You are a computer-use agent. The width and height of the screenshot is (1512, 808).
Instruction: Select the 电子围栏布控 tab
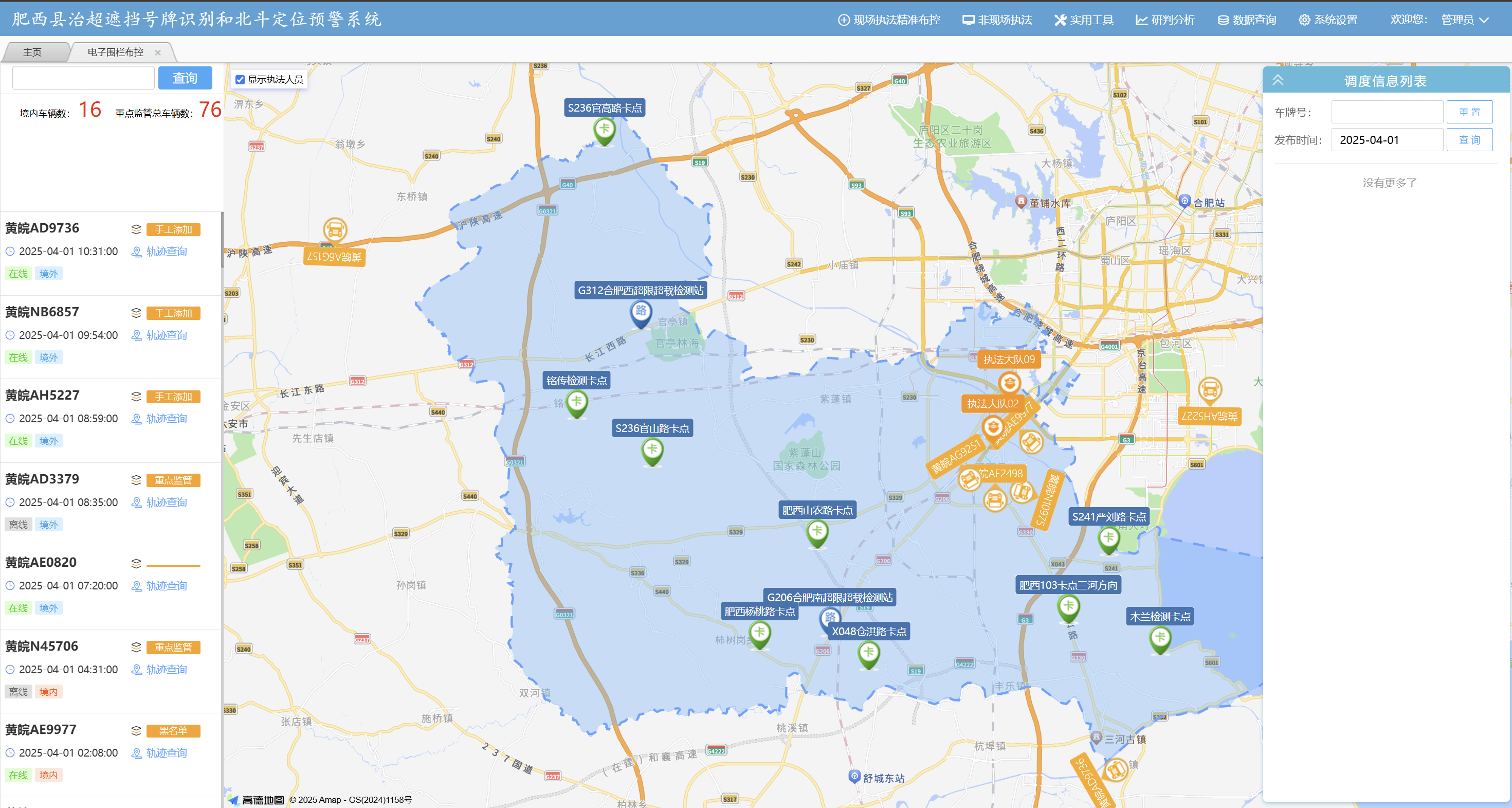click(116, 52)
